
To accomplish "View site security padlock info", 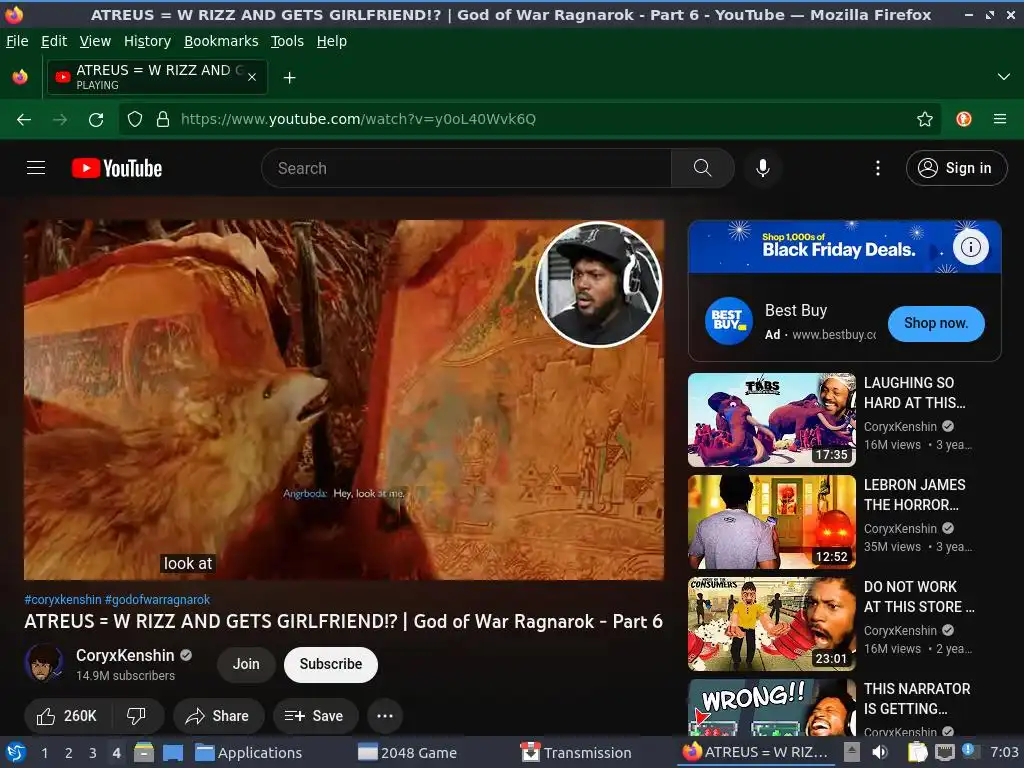I will pos(163,119).
